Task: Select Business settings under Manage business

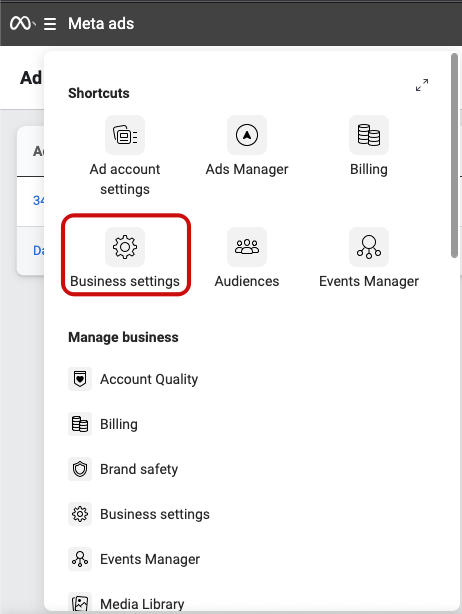Action: click(x=155, y=514)
